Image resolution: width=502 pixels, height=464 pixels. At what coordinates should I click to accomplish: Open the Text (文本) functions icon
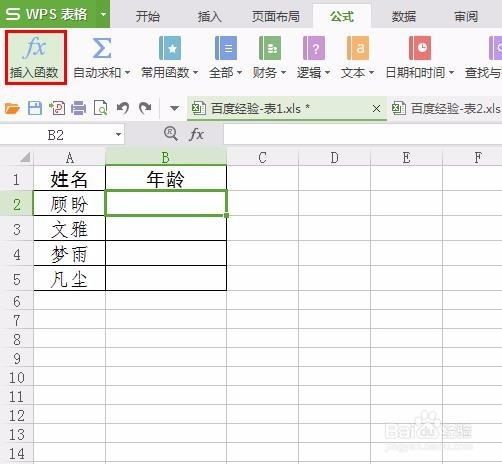tap(358, 48)
